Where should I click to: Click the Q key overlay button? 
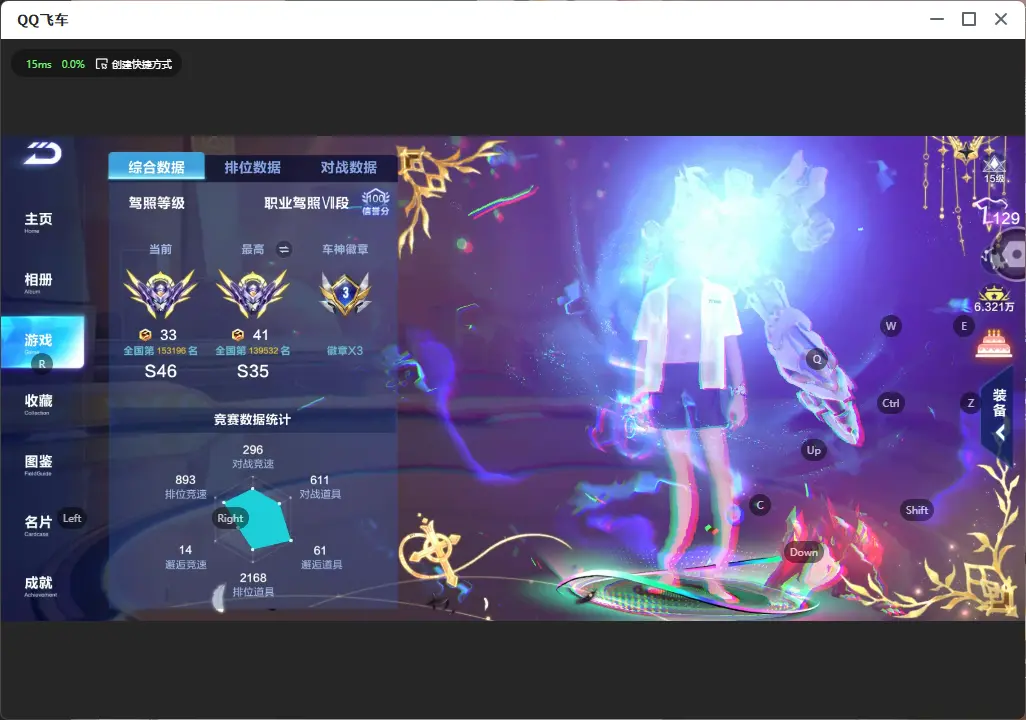coord(817,359)
